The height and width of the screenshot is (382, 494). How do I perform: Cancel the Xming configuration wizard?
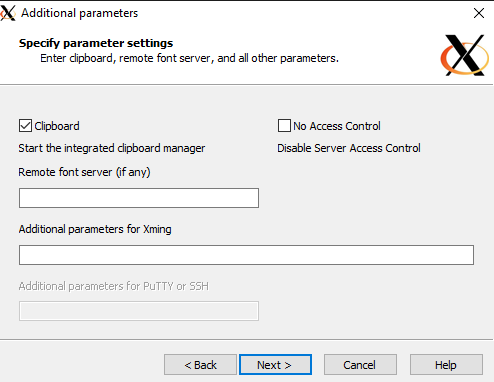tap(360, 365)
